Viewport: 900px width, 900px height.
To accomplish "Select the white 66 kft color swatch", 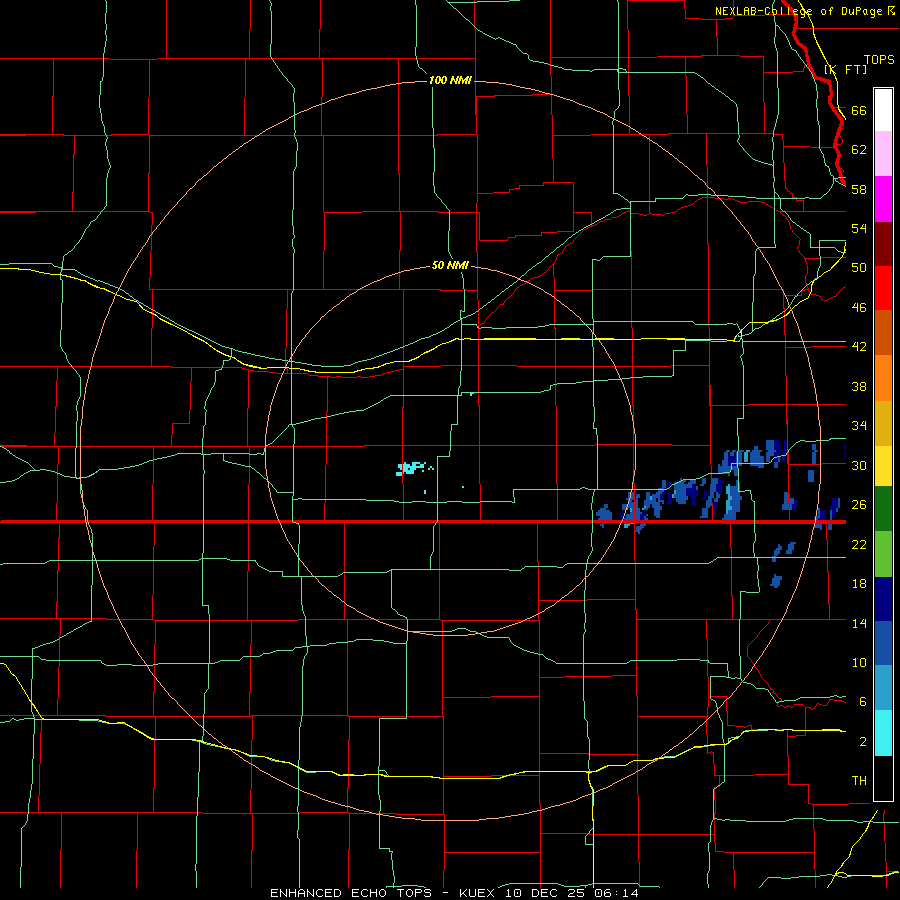I will pyautogui.click(x=883, y=110).
